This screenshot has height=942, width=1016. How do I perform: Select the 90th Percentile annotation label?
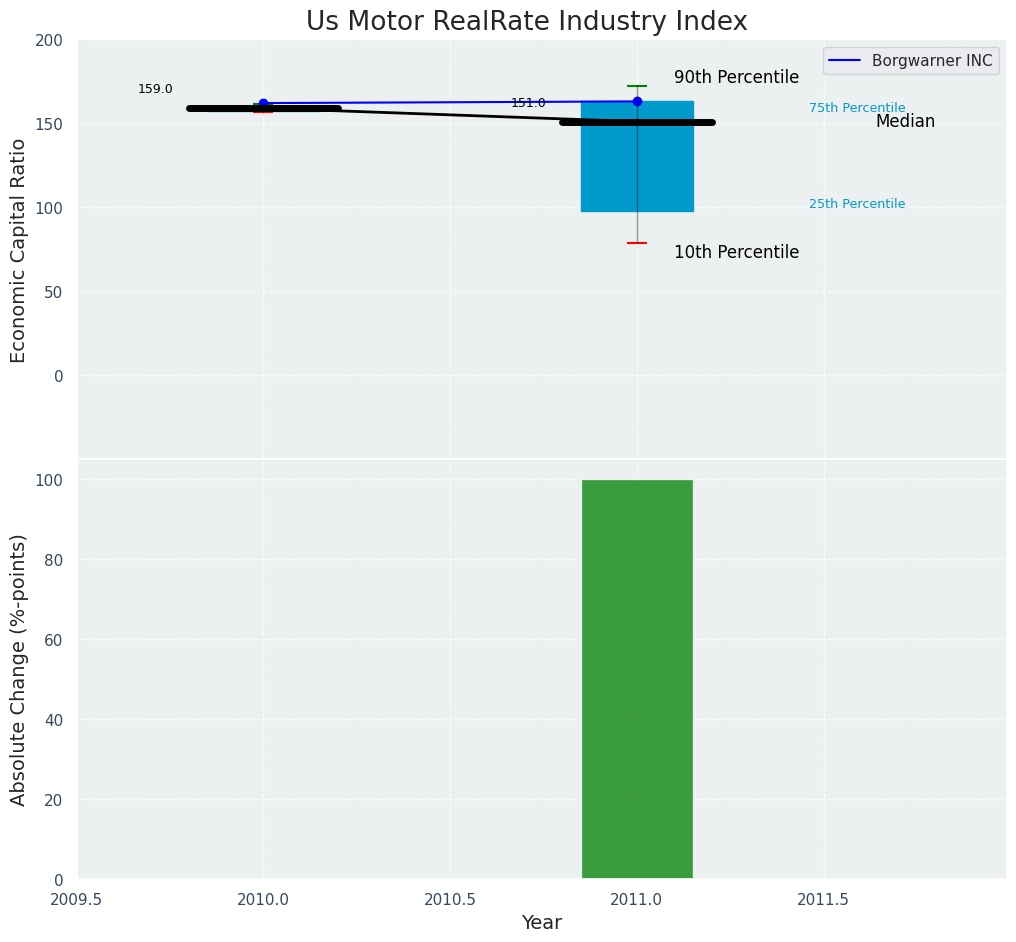736,78
